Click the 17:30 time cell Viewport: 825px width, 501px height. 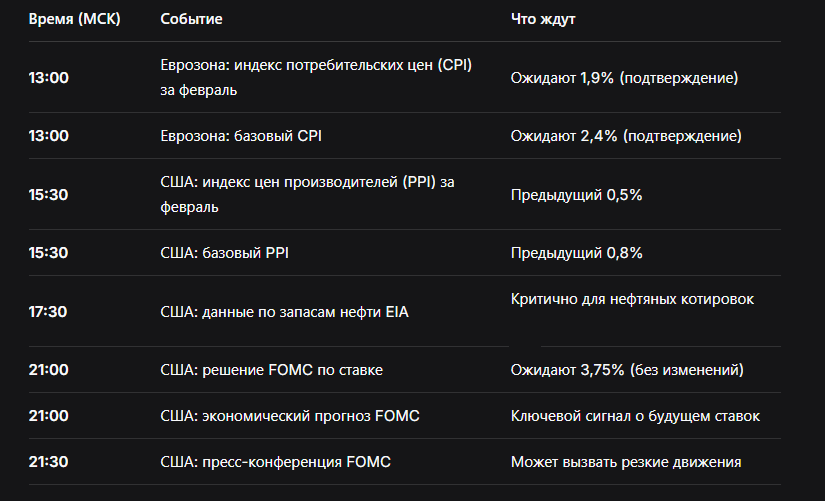48,312
